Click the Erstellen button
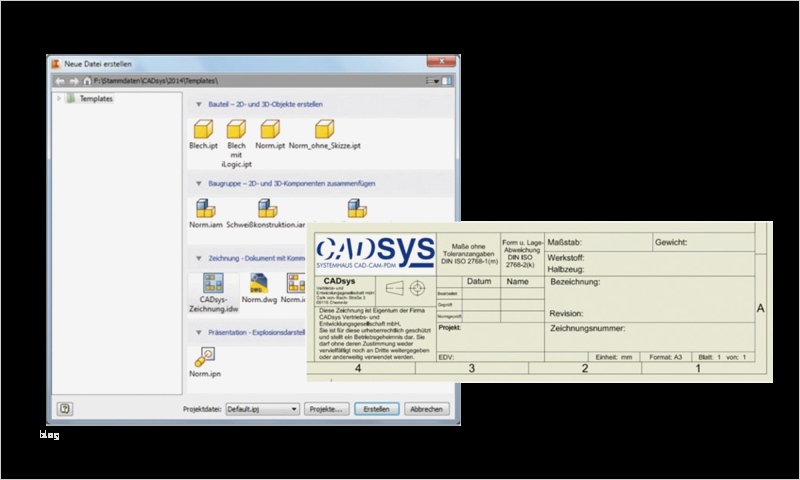This screenshot has width=800, height=480. click(377, 409)
